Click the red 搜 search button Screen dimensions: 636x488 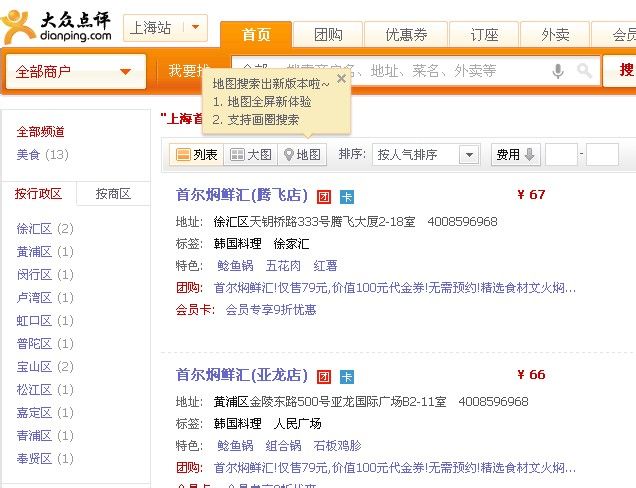coord(620,71)
